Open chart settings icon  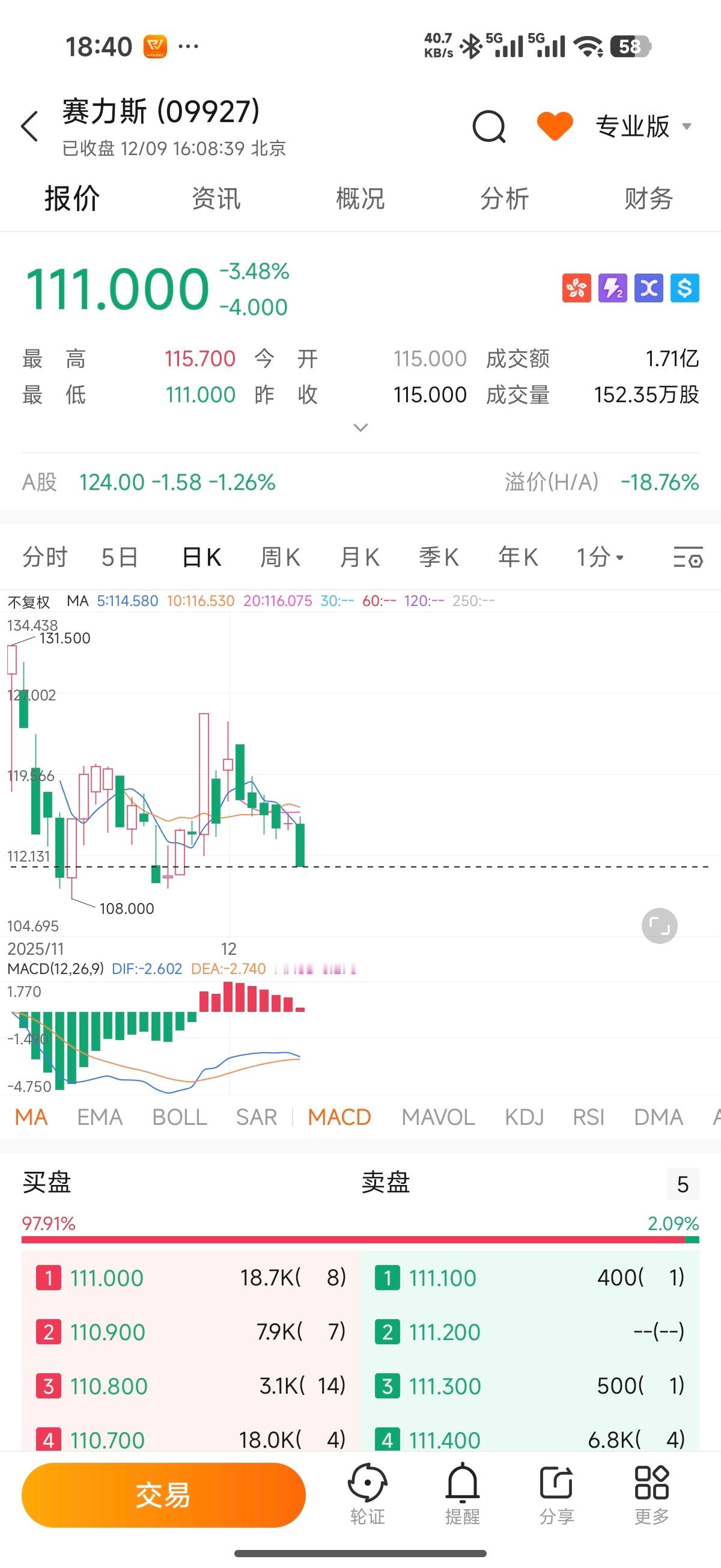(687, 557)
